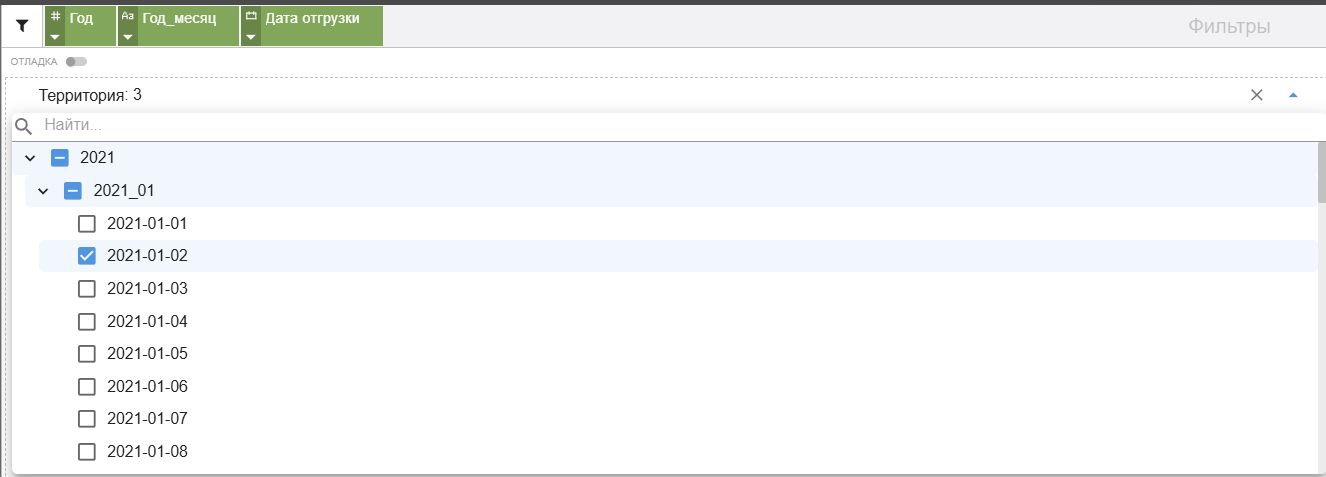The height and width of the screenshot is (477, 1326).
Task: Click the search magnifier icon
Action: coord(24,127)
